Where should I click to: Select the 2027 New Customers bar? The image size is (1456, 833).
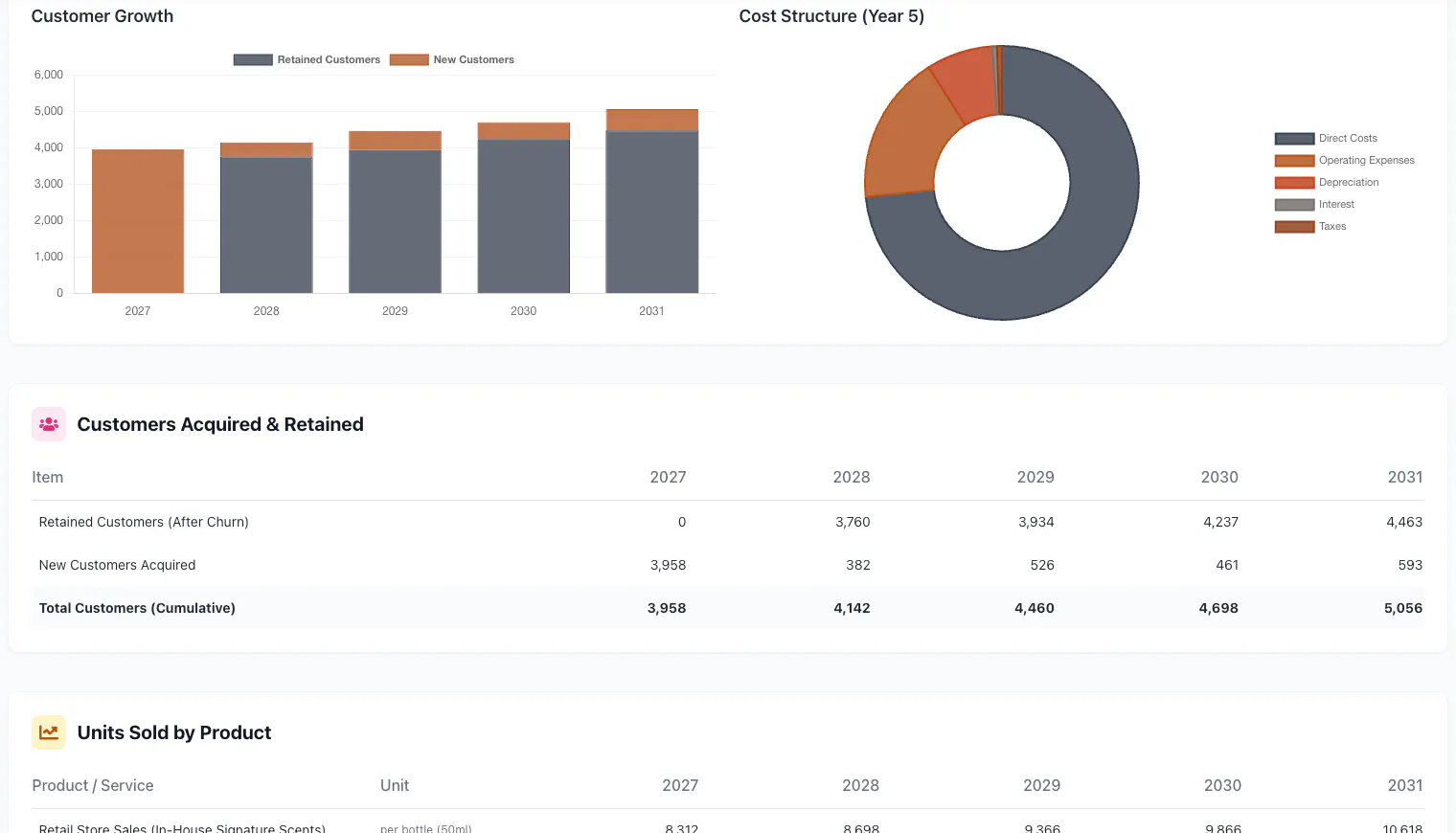[138, 221]
